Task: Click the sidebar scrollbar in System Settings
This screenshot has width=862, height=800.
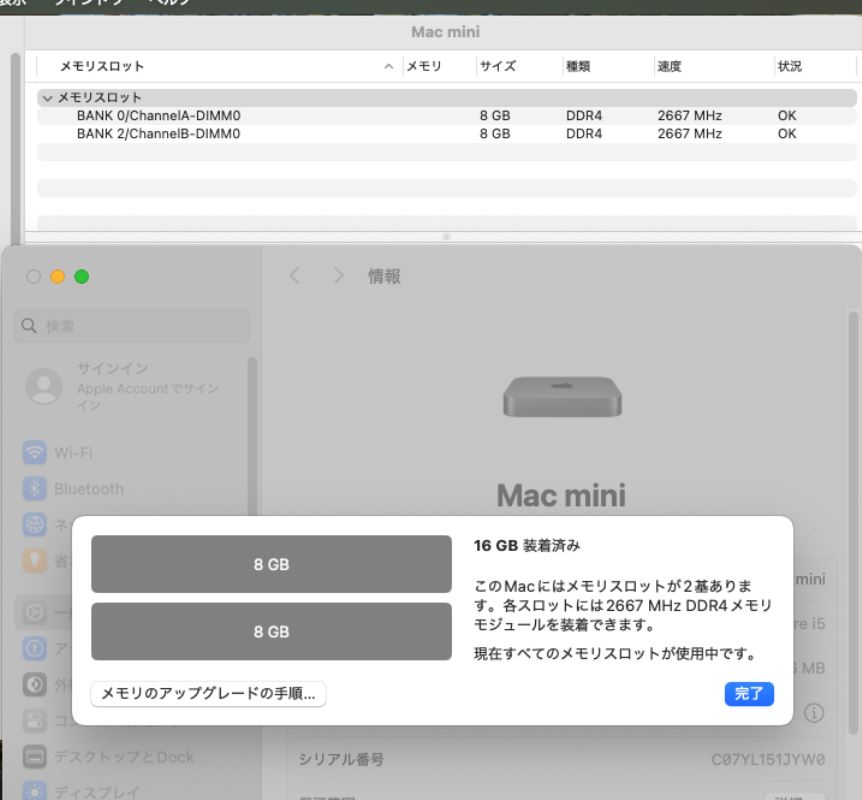Action: tap(252, 437)
